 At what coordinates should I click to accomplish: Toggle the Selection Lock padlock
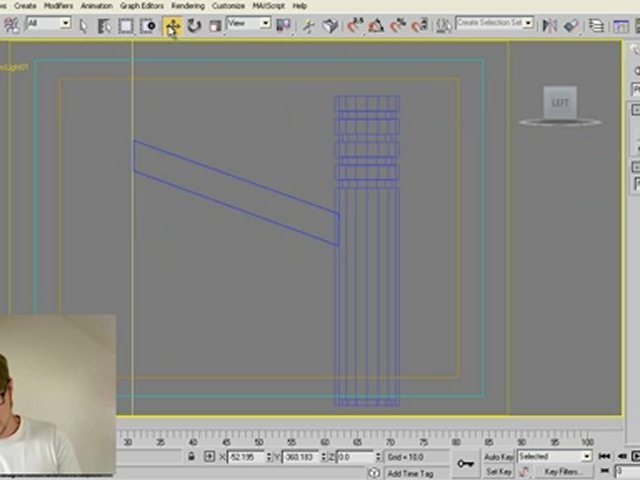pos(190,457)
